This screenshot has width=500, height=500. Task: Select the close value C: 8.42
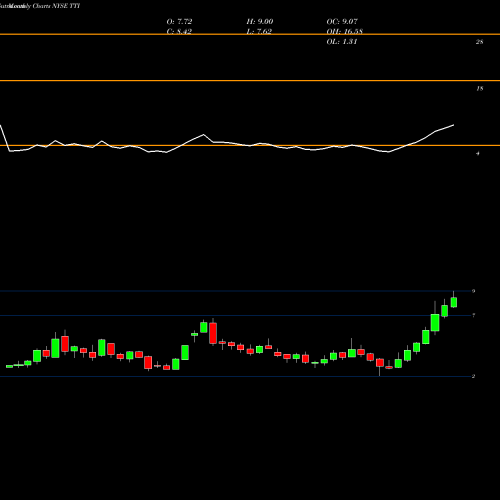tap(179, 32)
